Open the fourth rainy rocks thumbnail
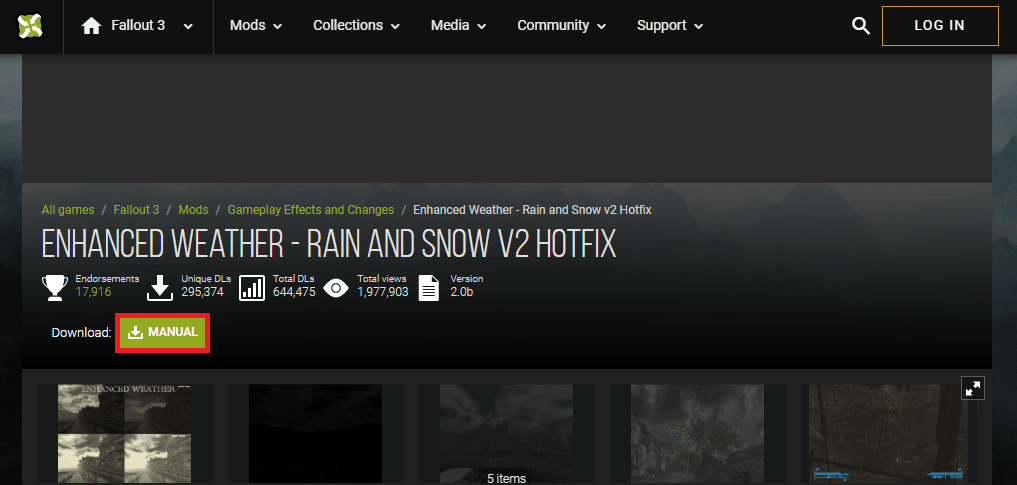The width and height of the screenshot is (1017, 485). pos(697,434)
